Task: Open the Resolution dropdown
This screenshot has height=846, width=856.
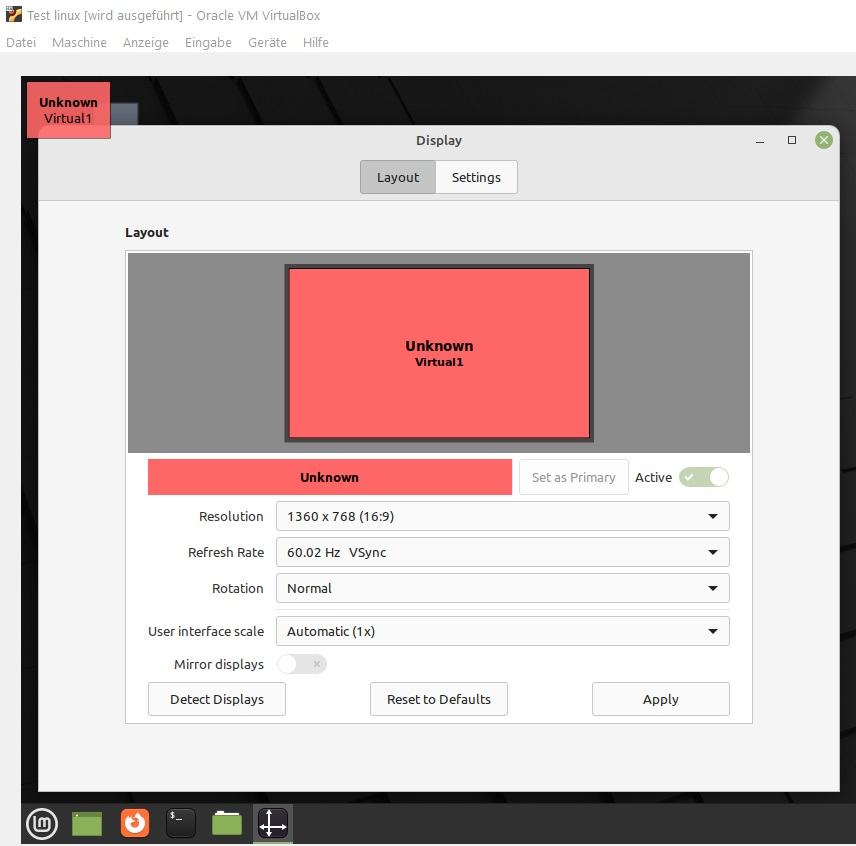Action: point(502,516)
